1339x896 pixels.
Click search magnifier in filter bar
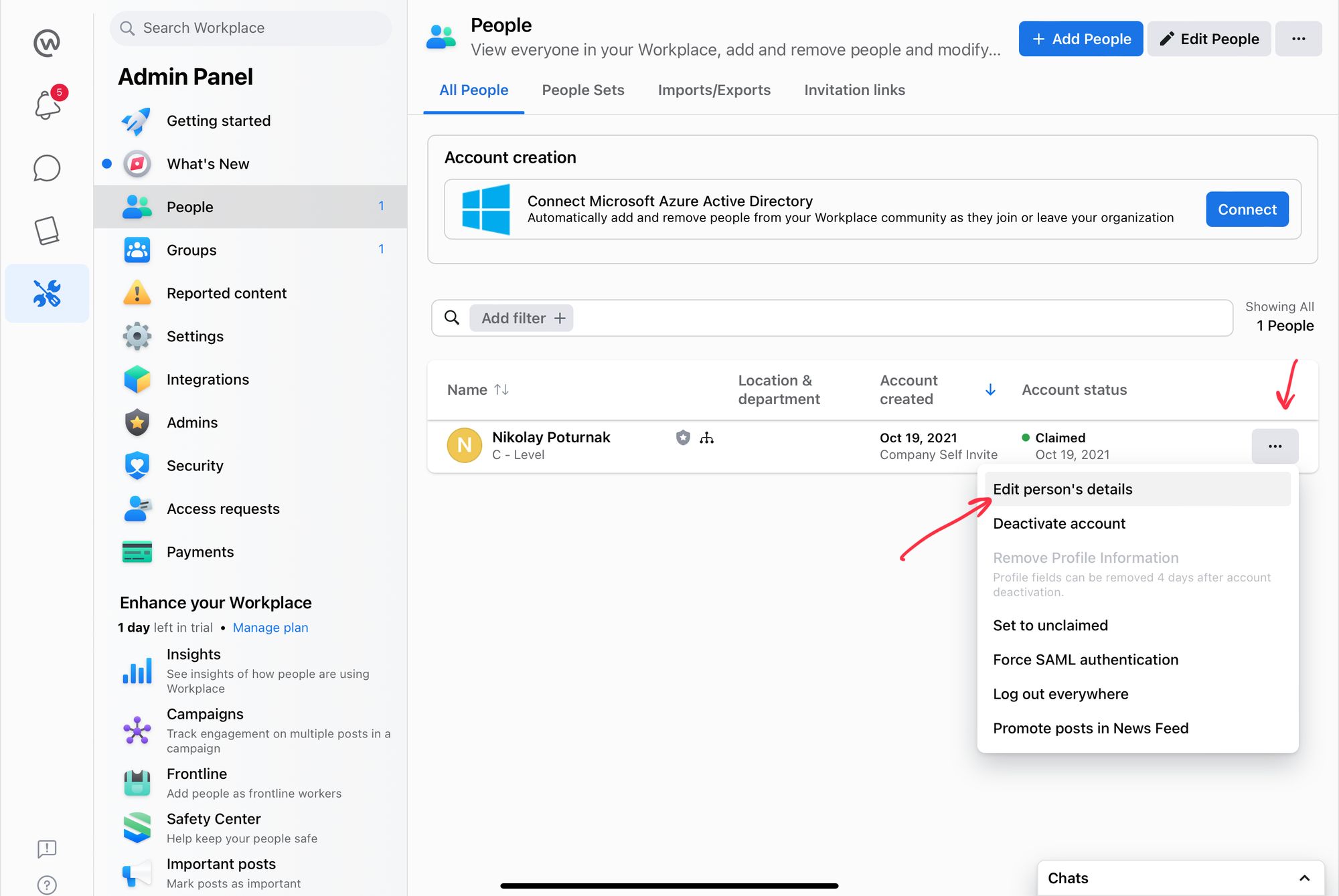452,318
